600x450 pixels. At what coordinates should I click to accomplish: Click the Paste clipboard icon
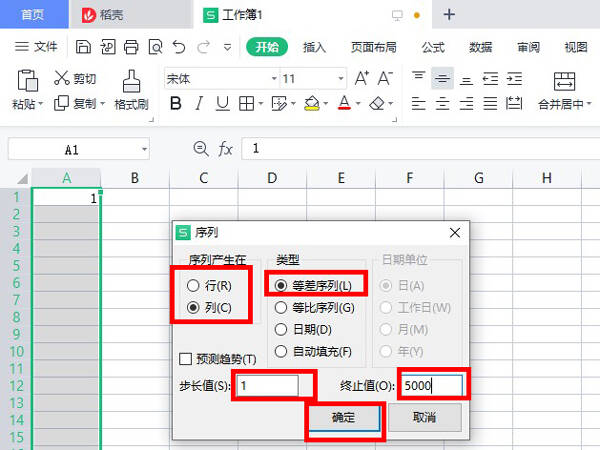[28, 80]
